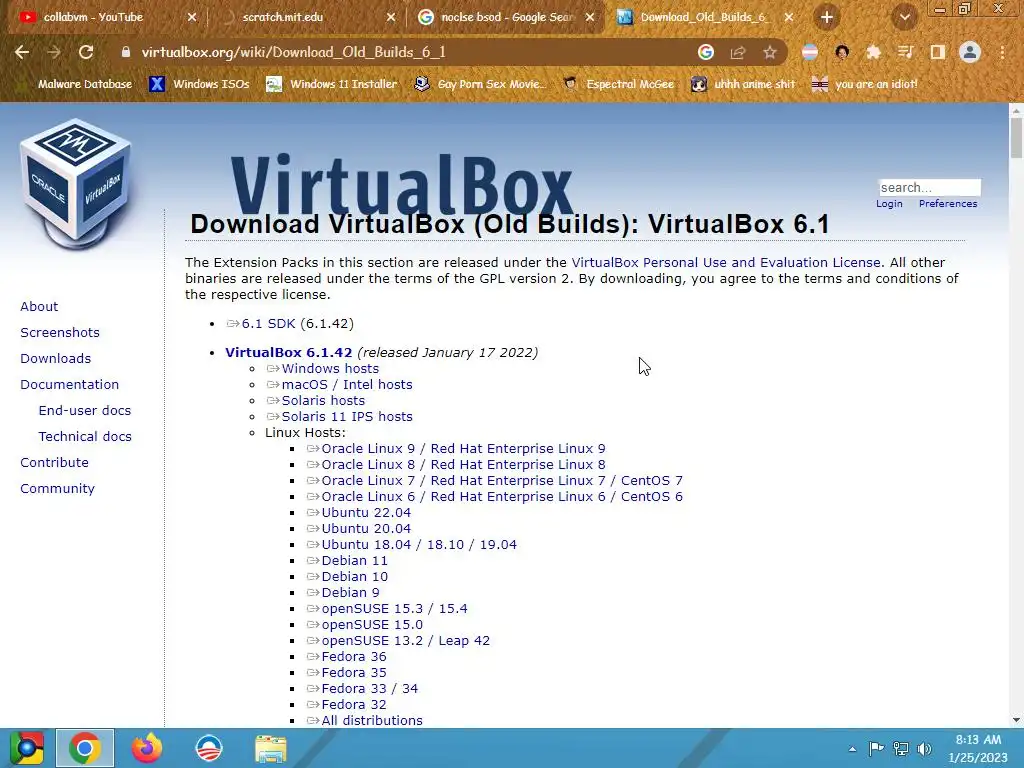Viewport: 1024px width, 768px height.
Task: Open End-user docs
Action: (85, 411)
